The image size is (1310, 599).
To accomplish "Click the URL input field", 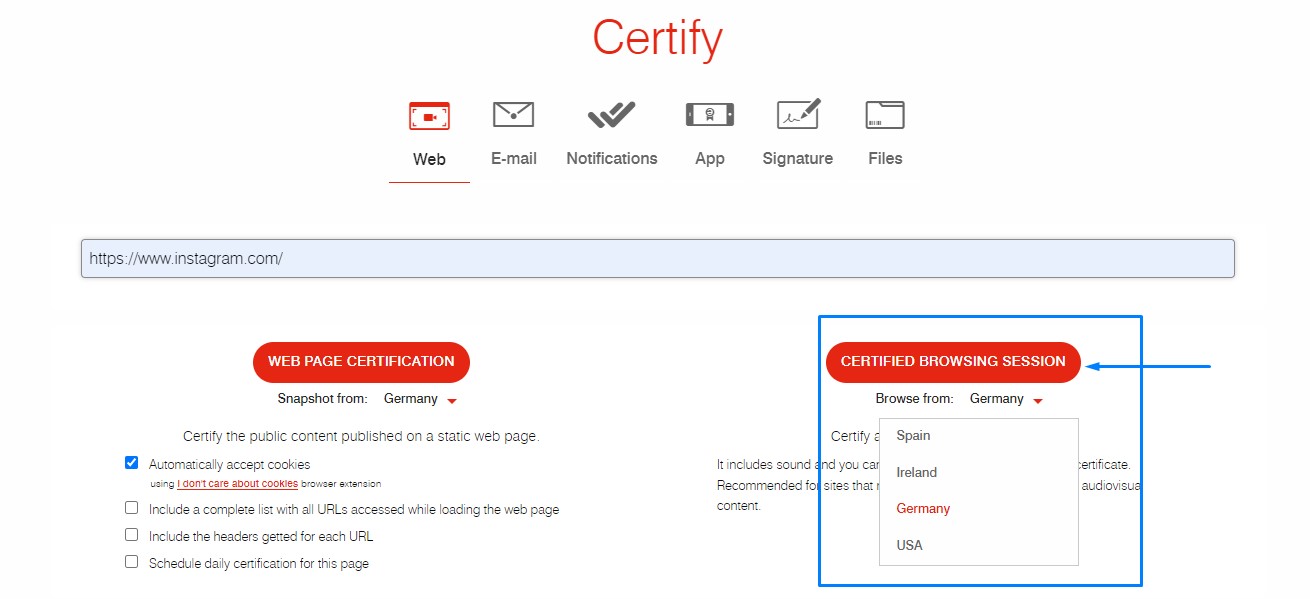I will (657, 258).
